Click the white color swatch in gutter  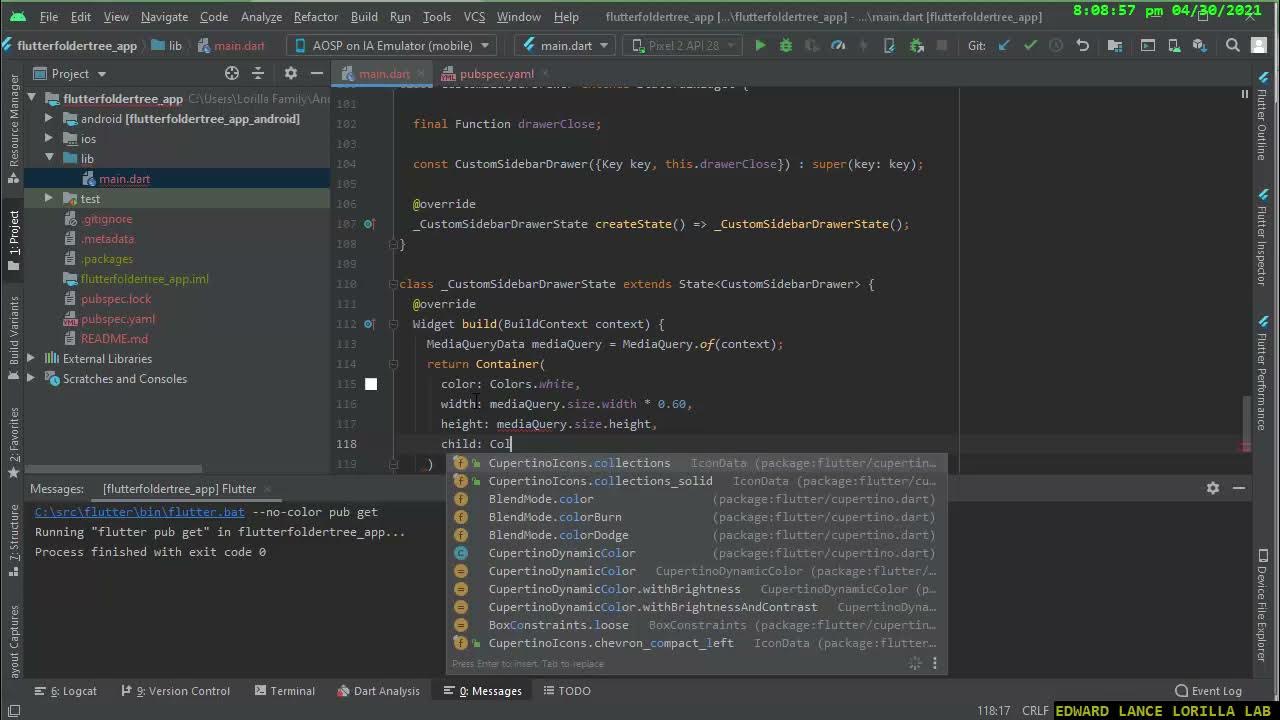[x=371, y=384]
